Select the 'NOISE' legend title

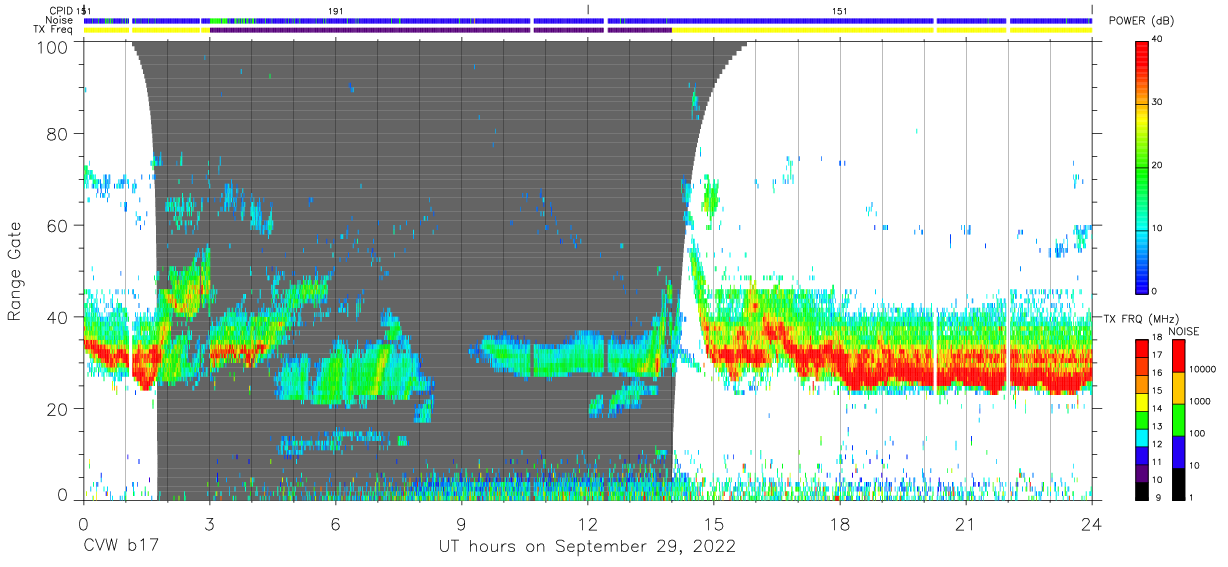pos(1184,331)
